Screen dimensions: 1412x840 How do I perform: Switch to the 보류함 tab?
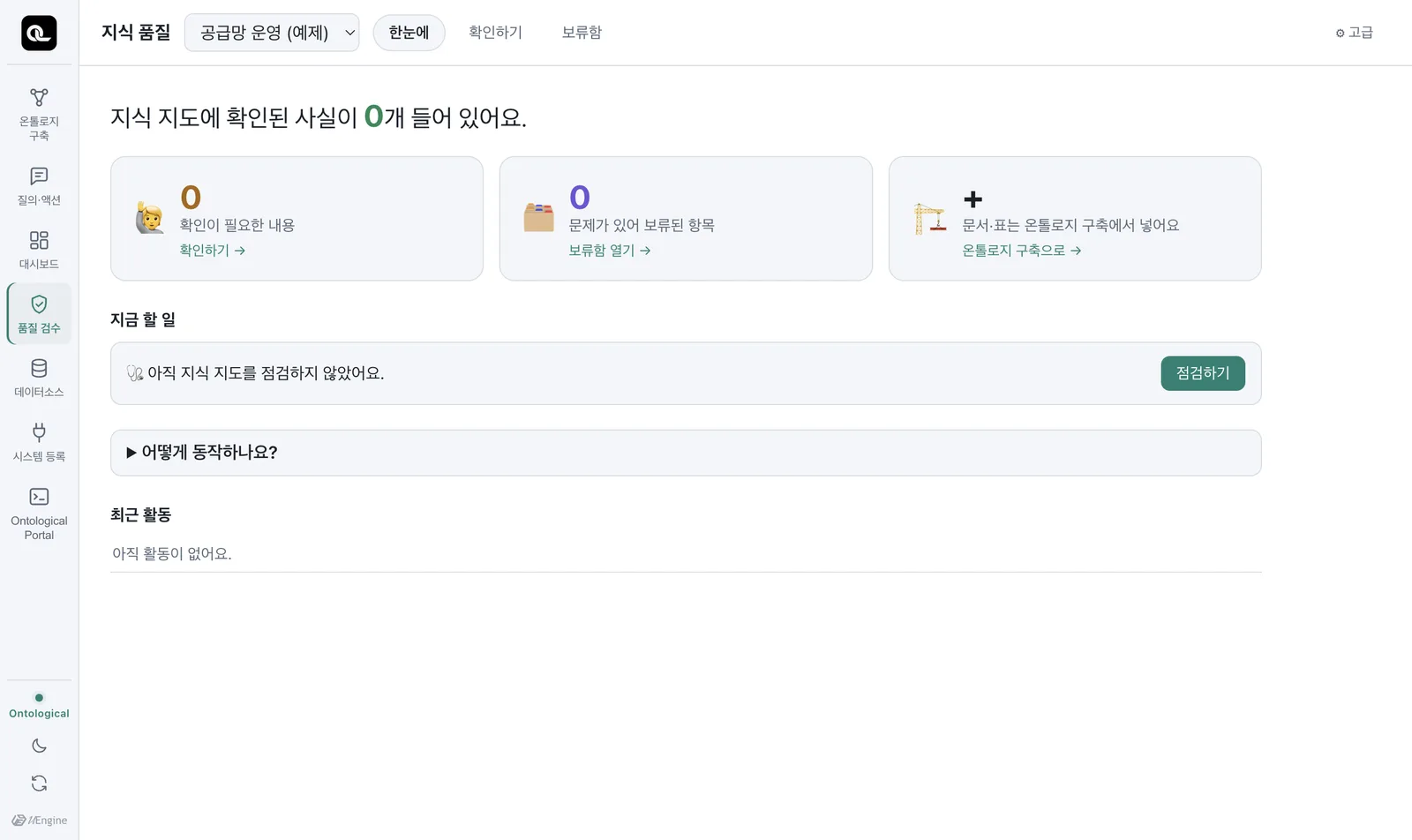[x=582, y=33]
